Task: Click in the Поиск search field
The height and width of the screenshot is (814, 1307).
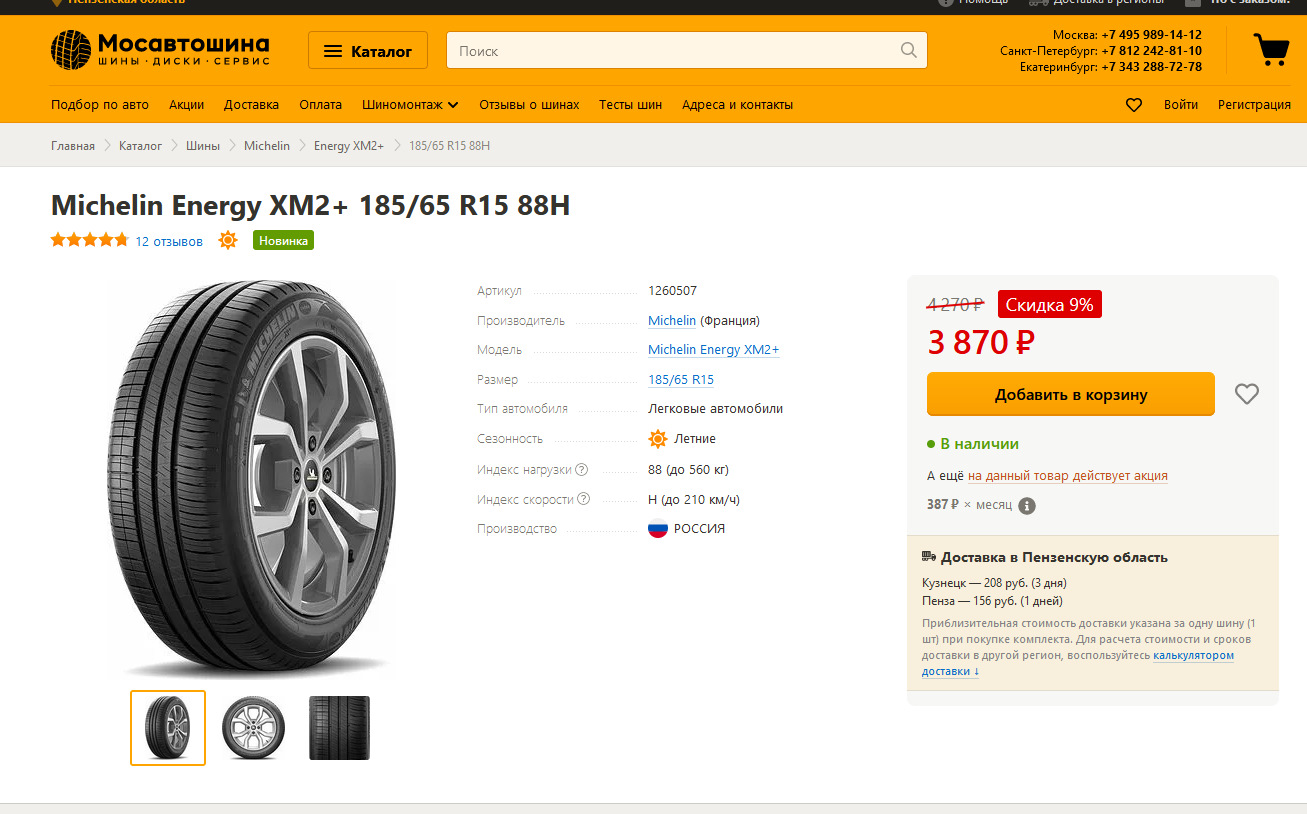Action: pos(670,51)
